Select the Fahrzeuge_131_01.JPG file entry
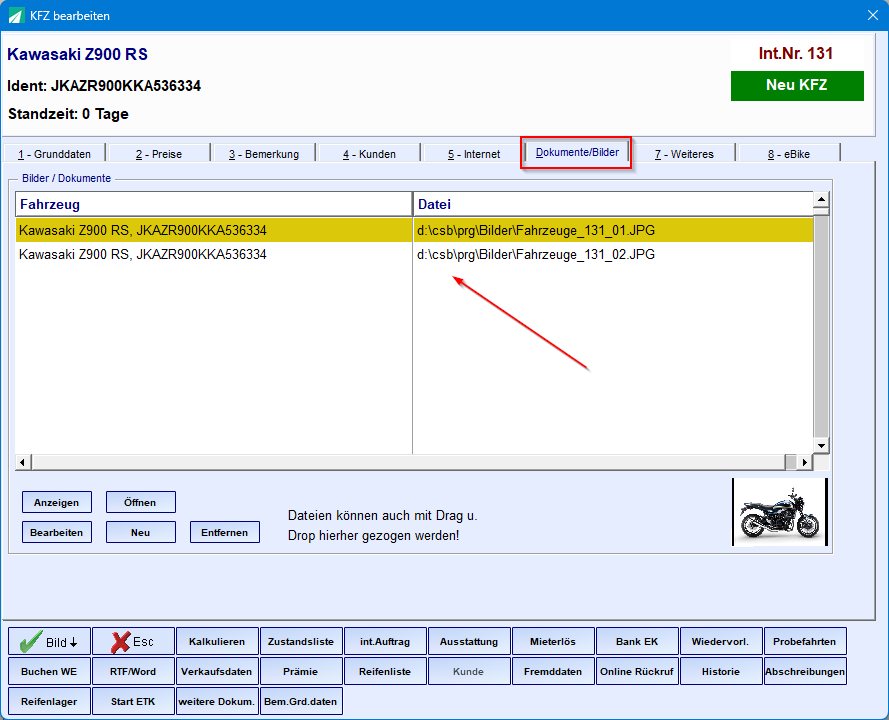The height and width of the screenshot is (720, 889). (613, 230)
